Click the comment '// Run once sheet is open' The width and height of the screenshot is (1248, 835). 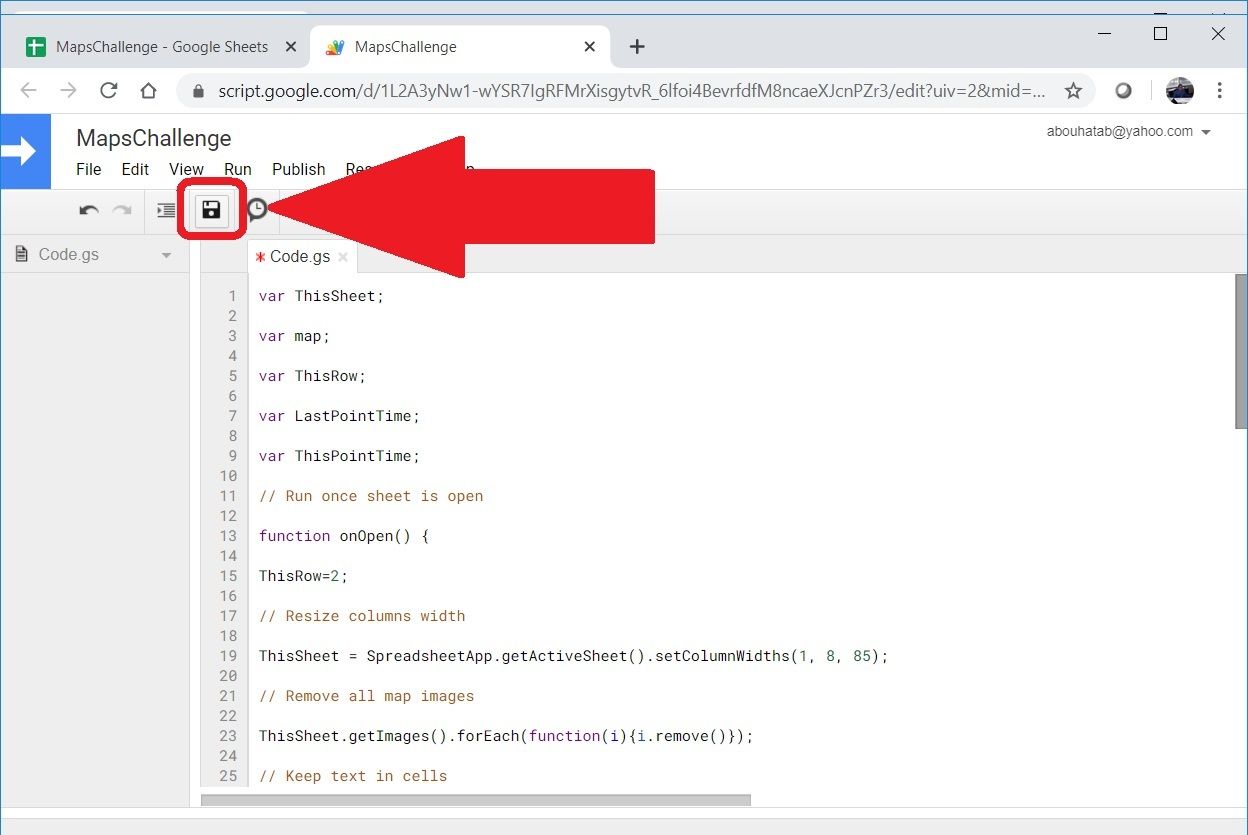tap(371, 496)
